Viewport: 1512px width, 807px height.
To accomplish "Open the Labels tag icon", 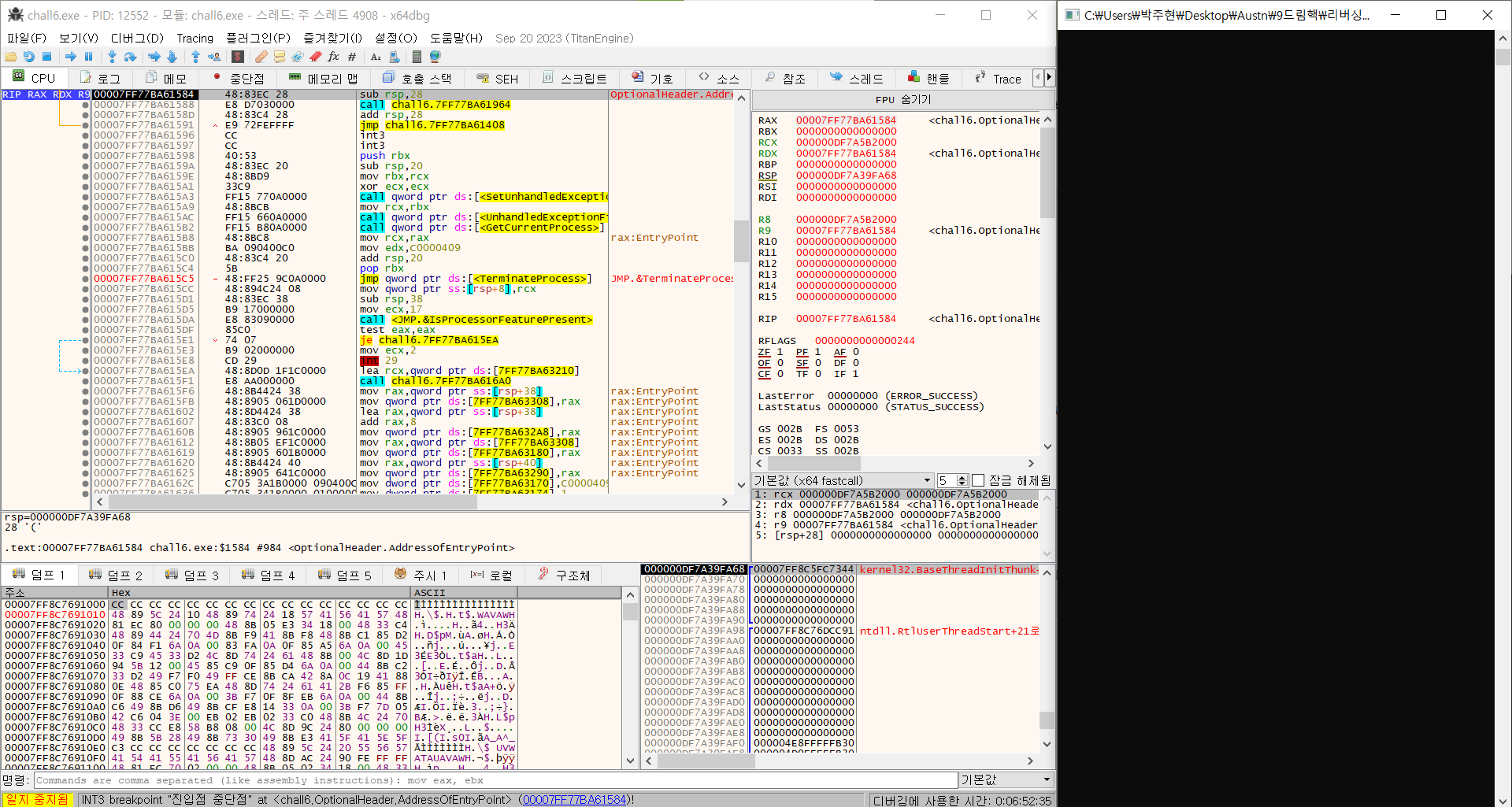I will coord(298,57).
